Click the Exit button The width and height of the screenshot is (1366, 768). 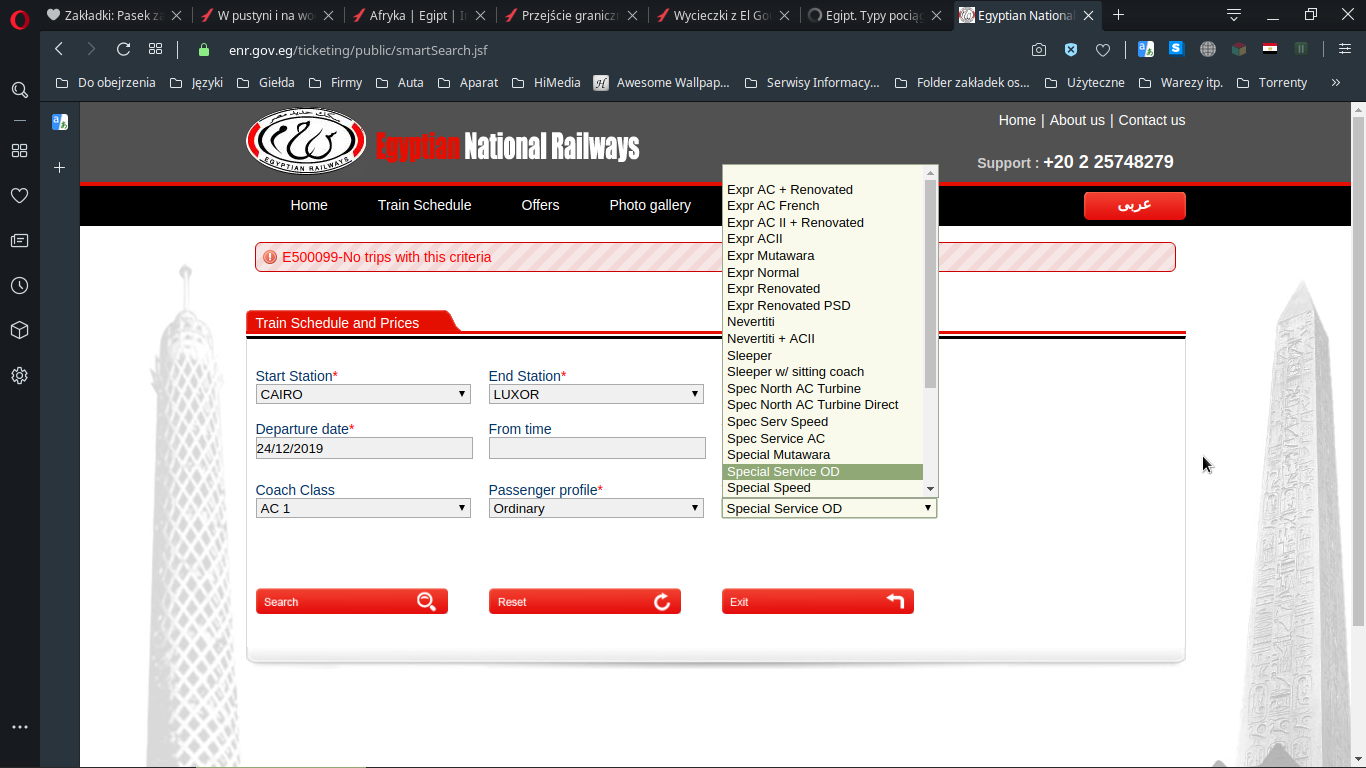[x=818, y=601]
